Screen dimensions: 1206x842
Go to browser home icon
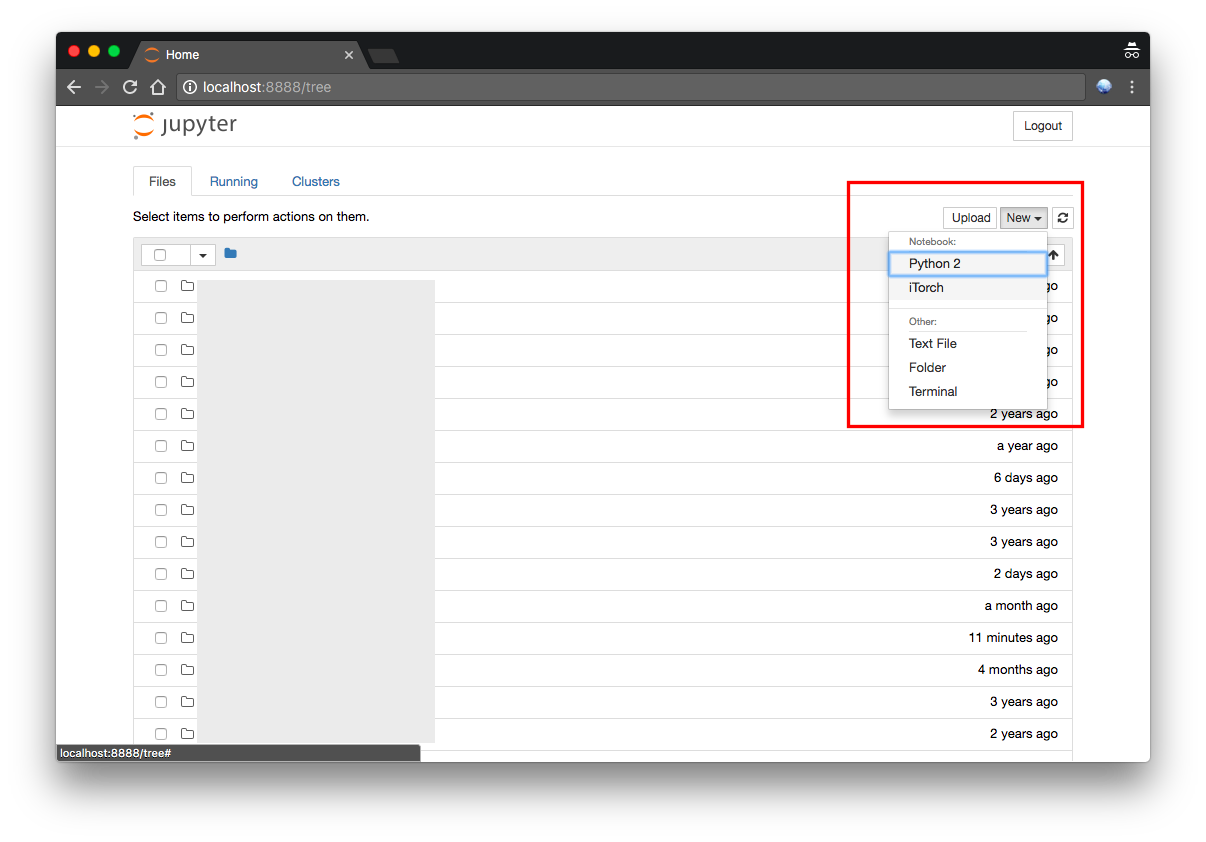pyautogui.click(x=157, y=87)
